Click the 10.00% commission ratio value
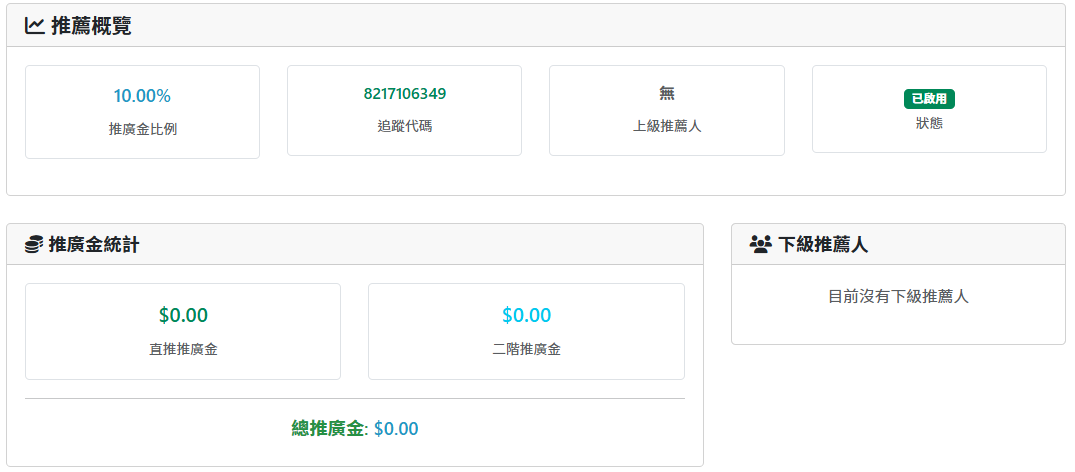The height and width of the screenshot is (472, 1075). pyautogui.click(x=142, y=96)
